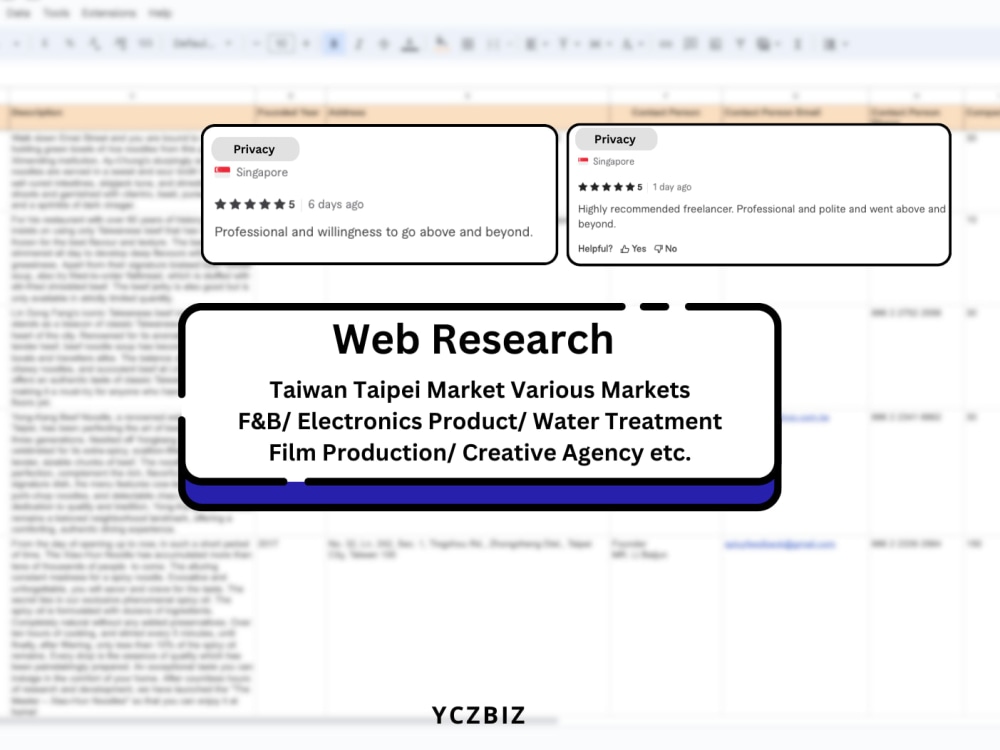Apply strikethrough formatting from the toolbar
The height and width of the screenshot is (750, 1000).
(384, 44)
